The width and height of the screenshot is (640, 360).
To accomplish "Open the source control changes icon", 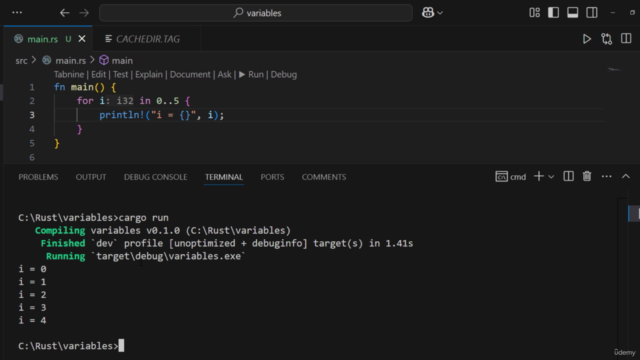I will [607, 39].
